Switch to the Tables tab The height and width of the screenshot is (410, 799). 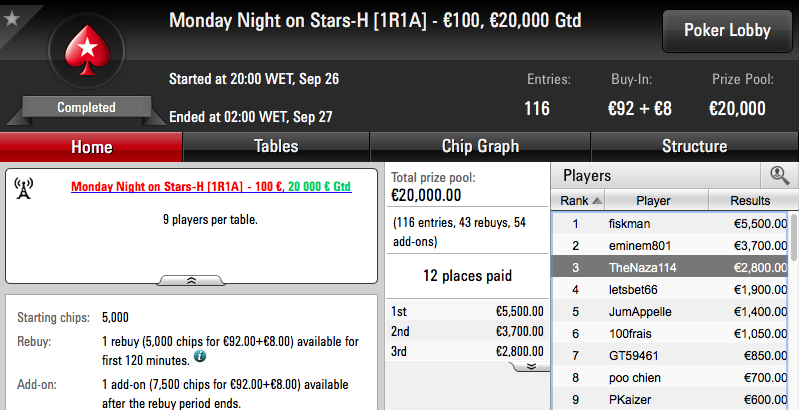click(276, 147)
